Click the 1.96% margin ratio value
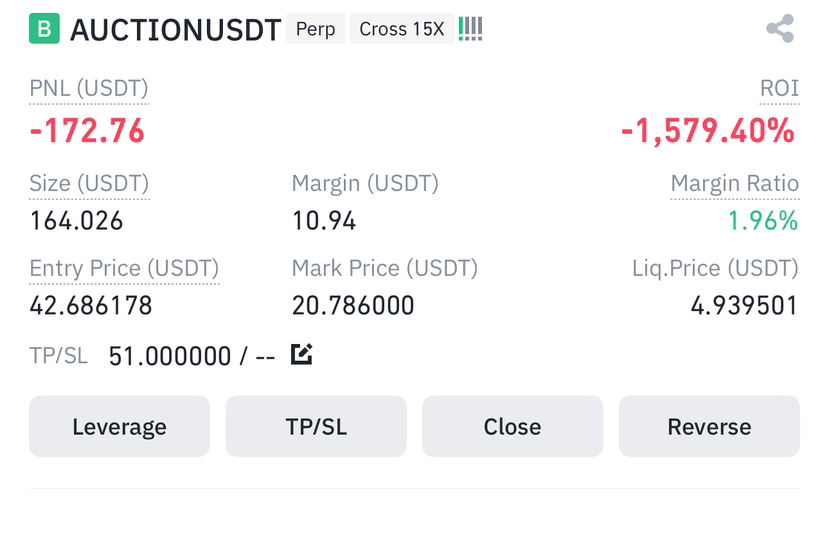Screen dimensions: 829x533 coord(763,220)
